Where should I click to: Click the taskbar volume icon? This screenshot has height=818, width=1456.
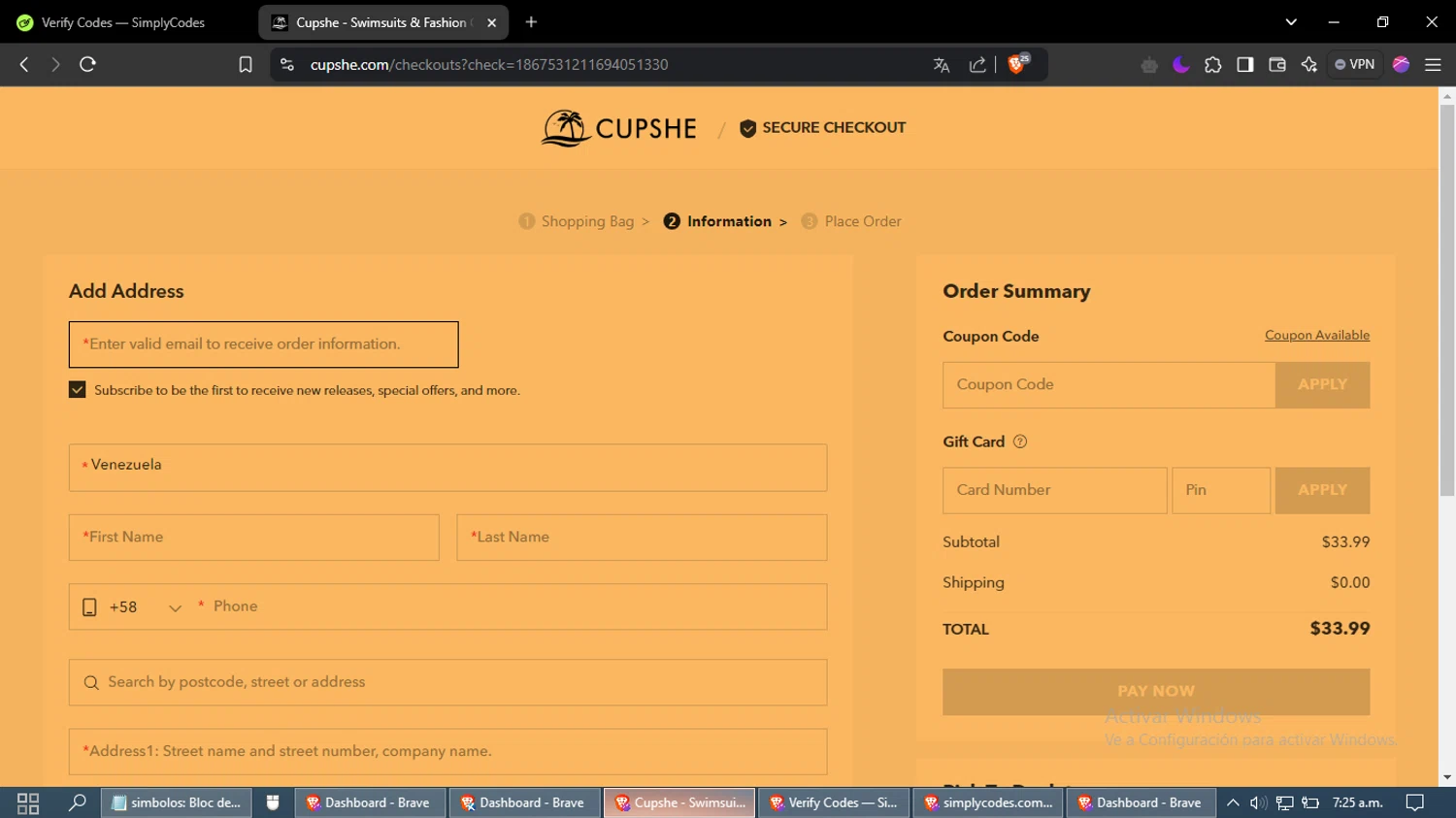1258,803
